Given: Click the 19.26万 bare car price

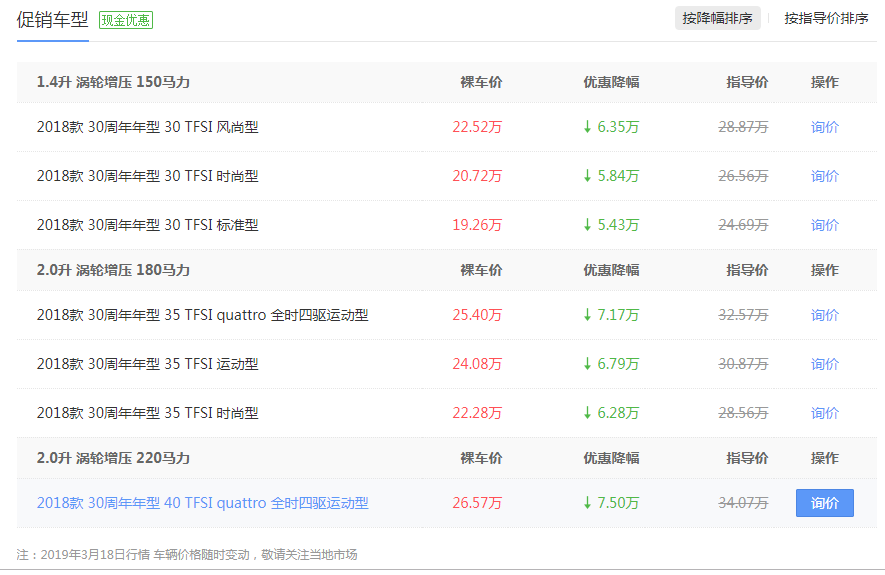Looking at the screenshot, I should pyautogui.click(x=477, y=225).
